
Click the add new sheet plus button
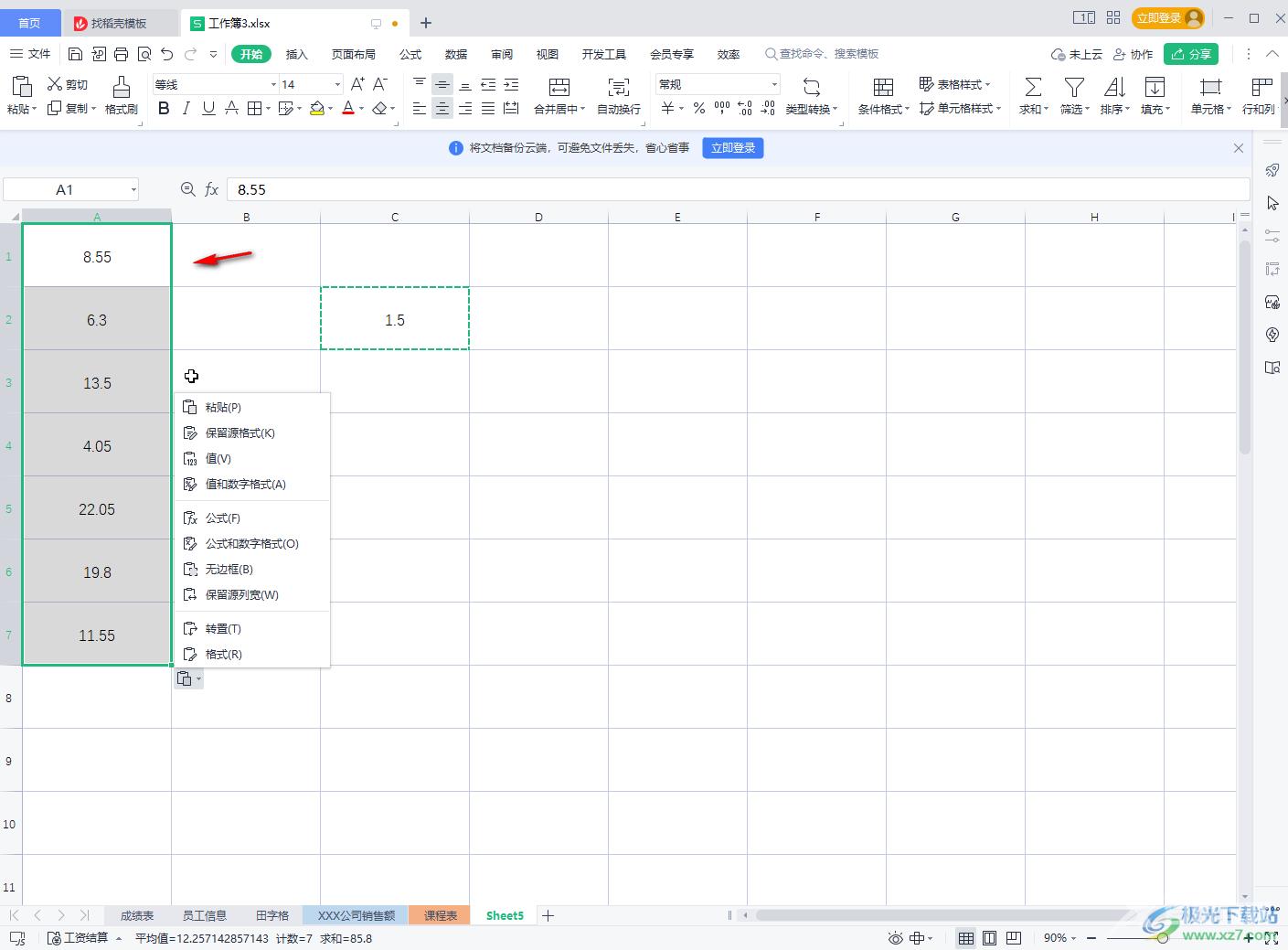point(548,915)
